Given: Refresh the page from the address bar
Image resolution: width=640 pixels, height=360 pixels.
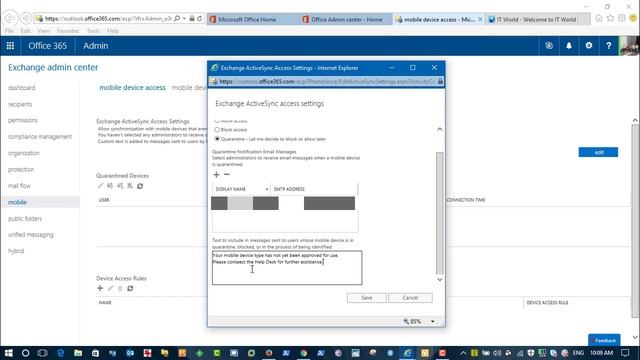Looking at the screenshot, I should click(200, 18).
